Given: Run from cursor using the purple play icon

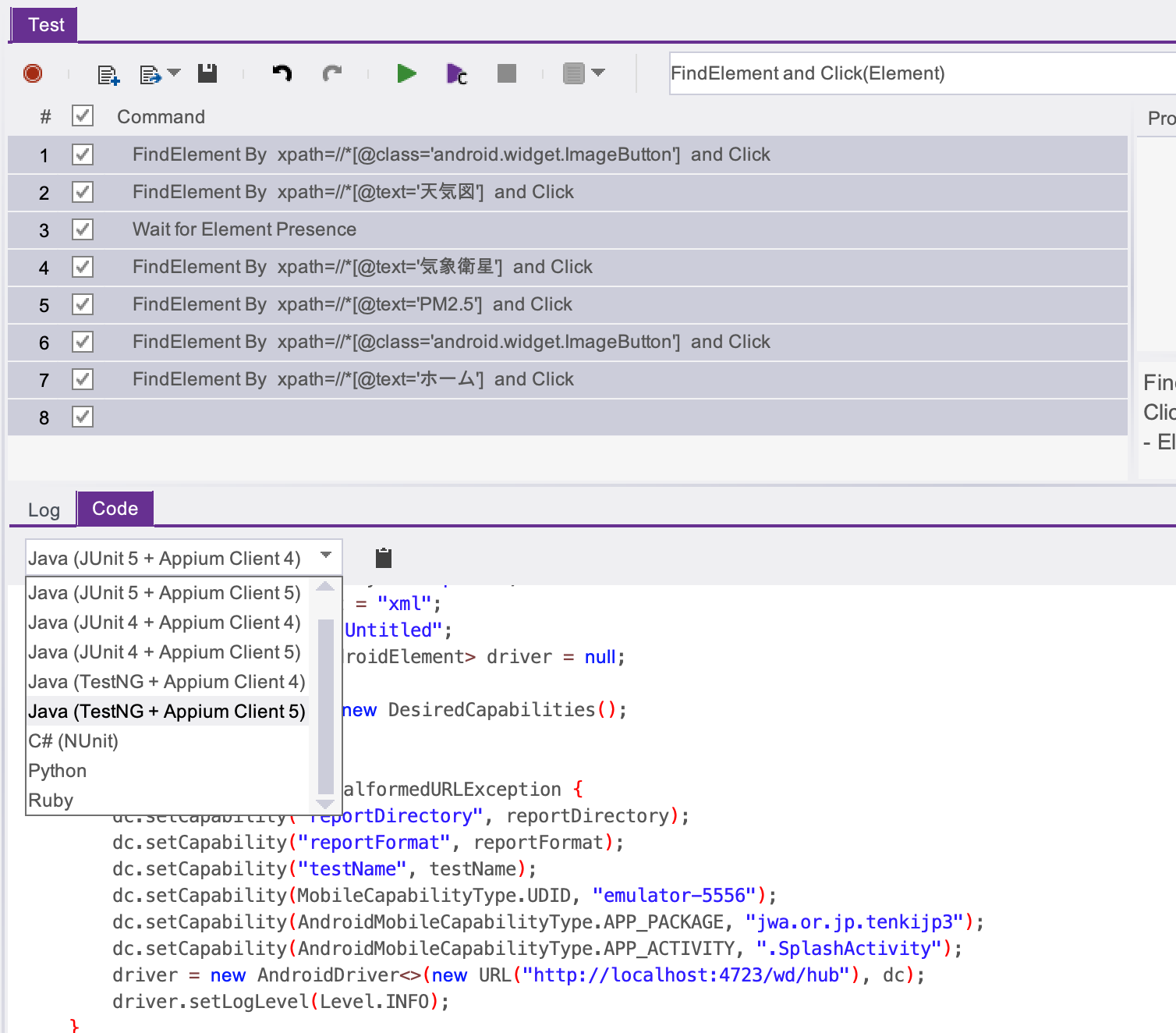Looking at the screenshot, I should 457,74.
